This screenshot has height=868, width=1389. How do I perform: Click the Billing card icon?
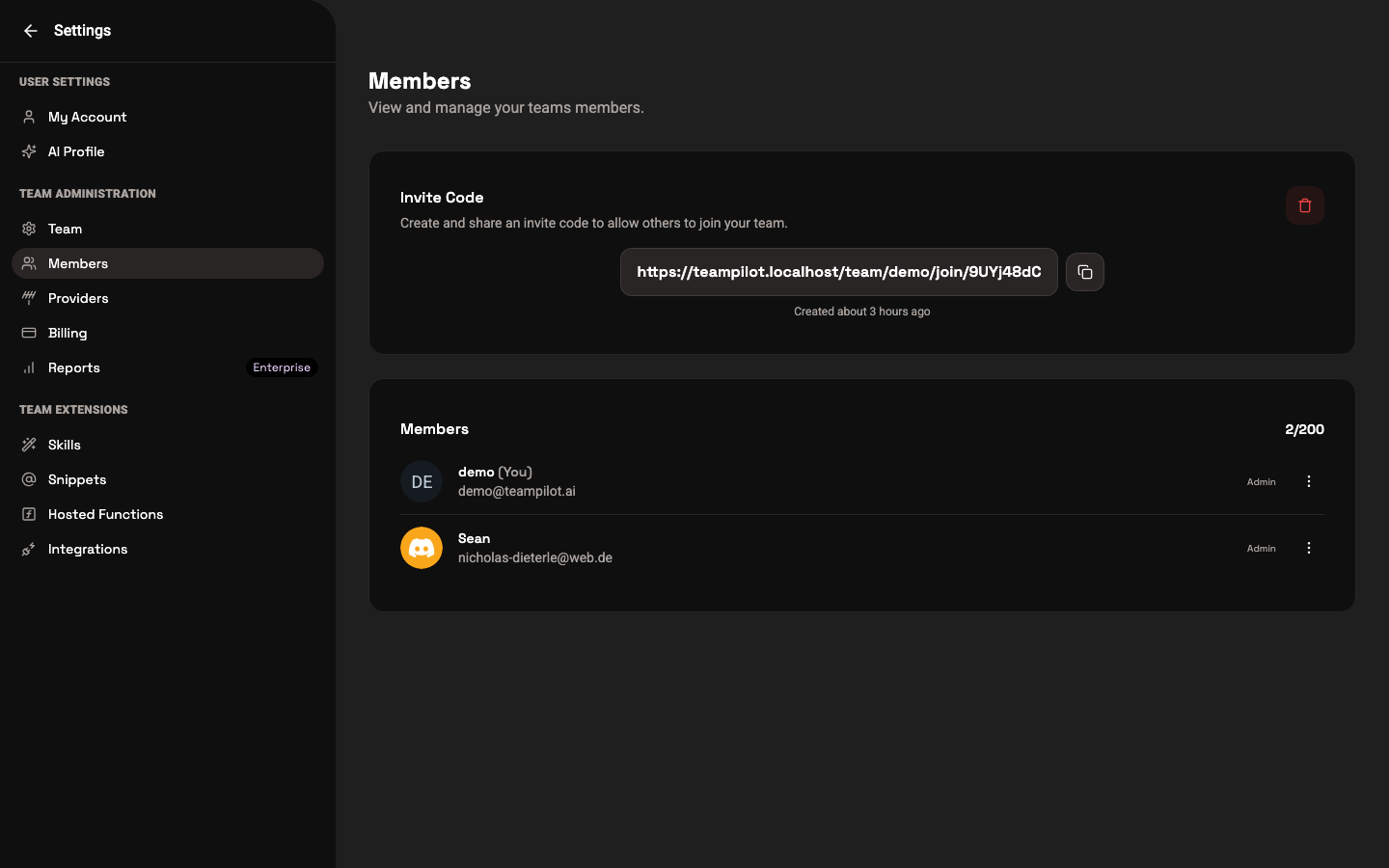[x=29, y=333]
